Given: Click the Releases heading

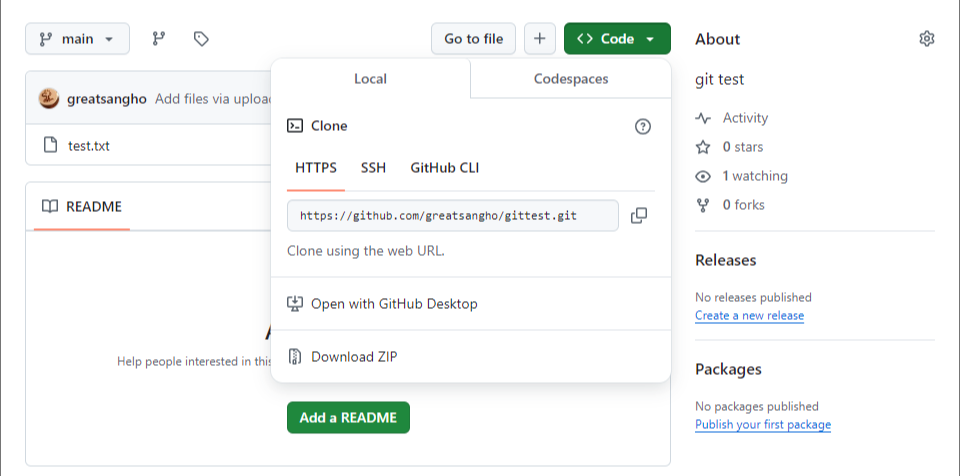Looking at the screenshot, I should point(726,260).
